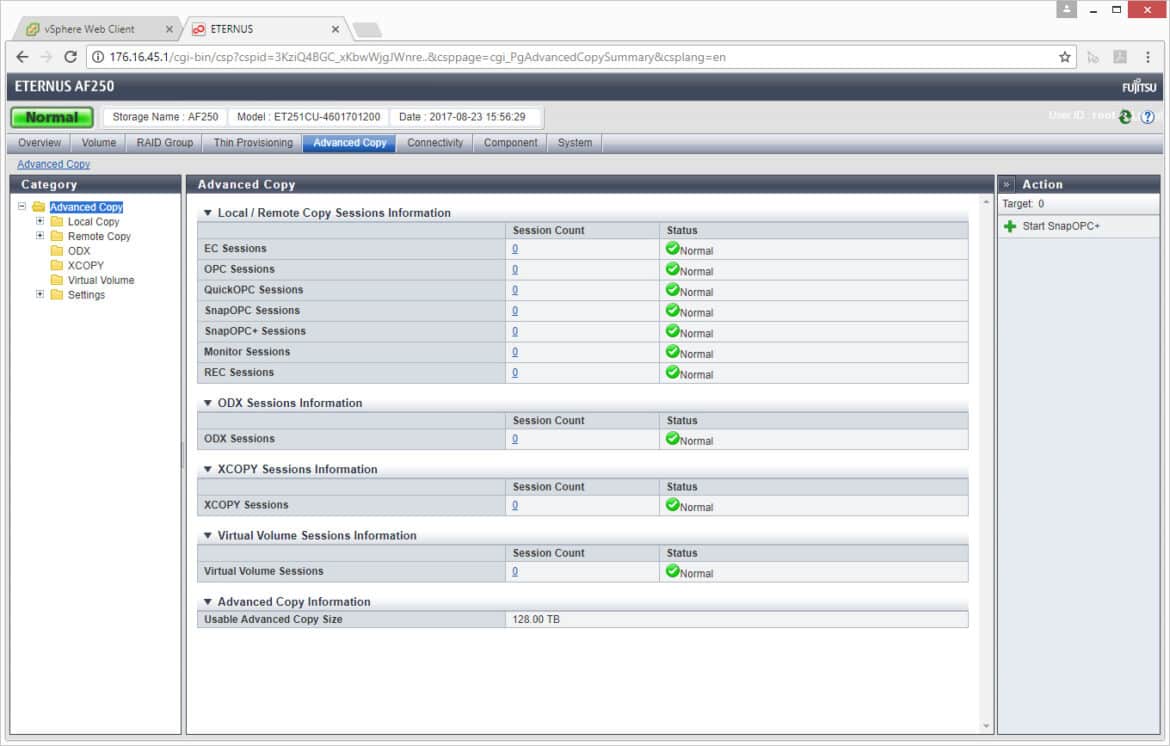
Task: Open EC Sessions count link
Action: 515,248
